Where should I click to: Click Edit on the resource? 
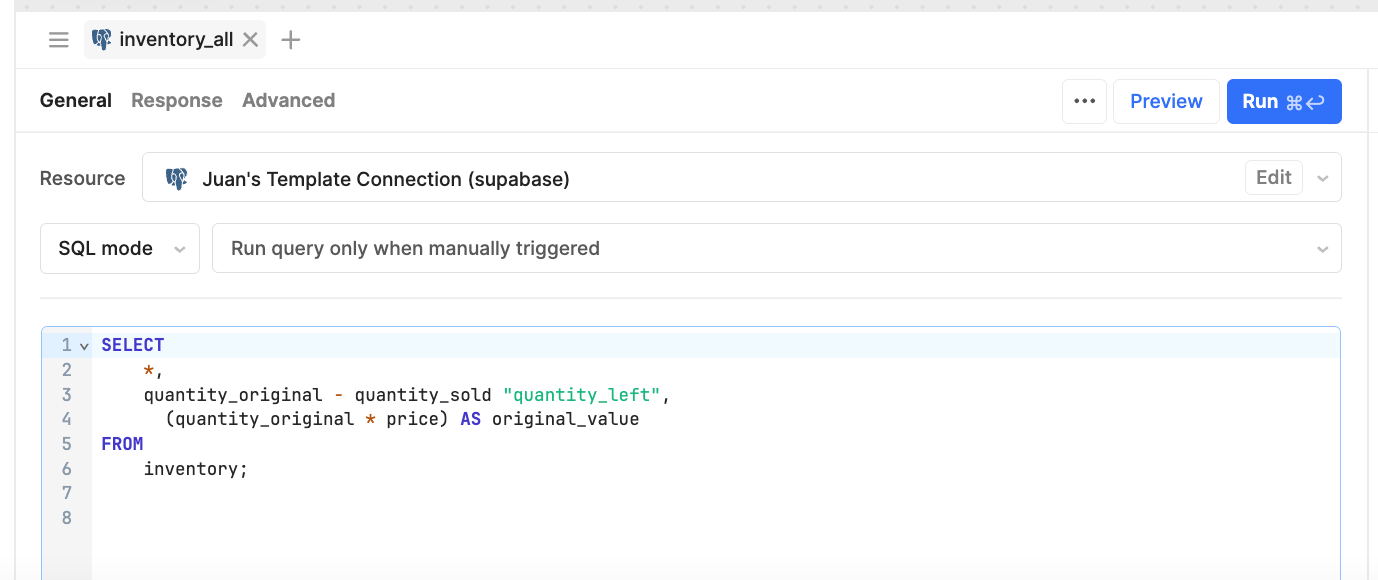pyautogui.click(x=1273, y=177)
